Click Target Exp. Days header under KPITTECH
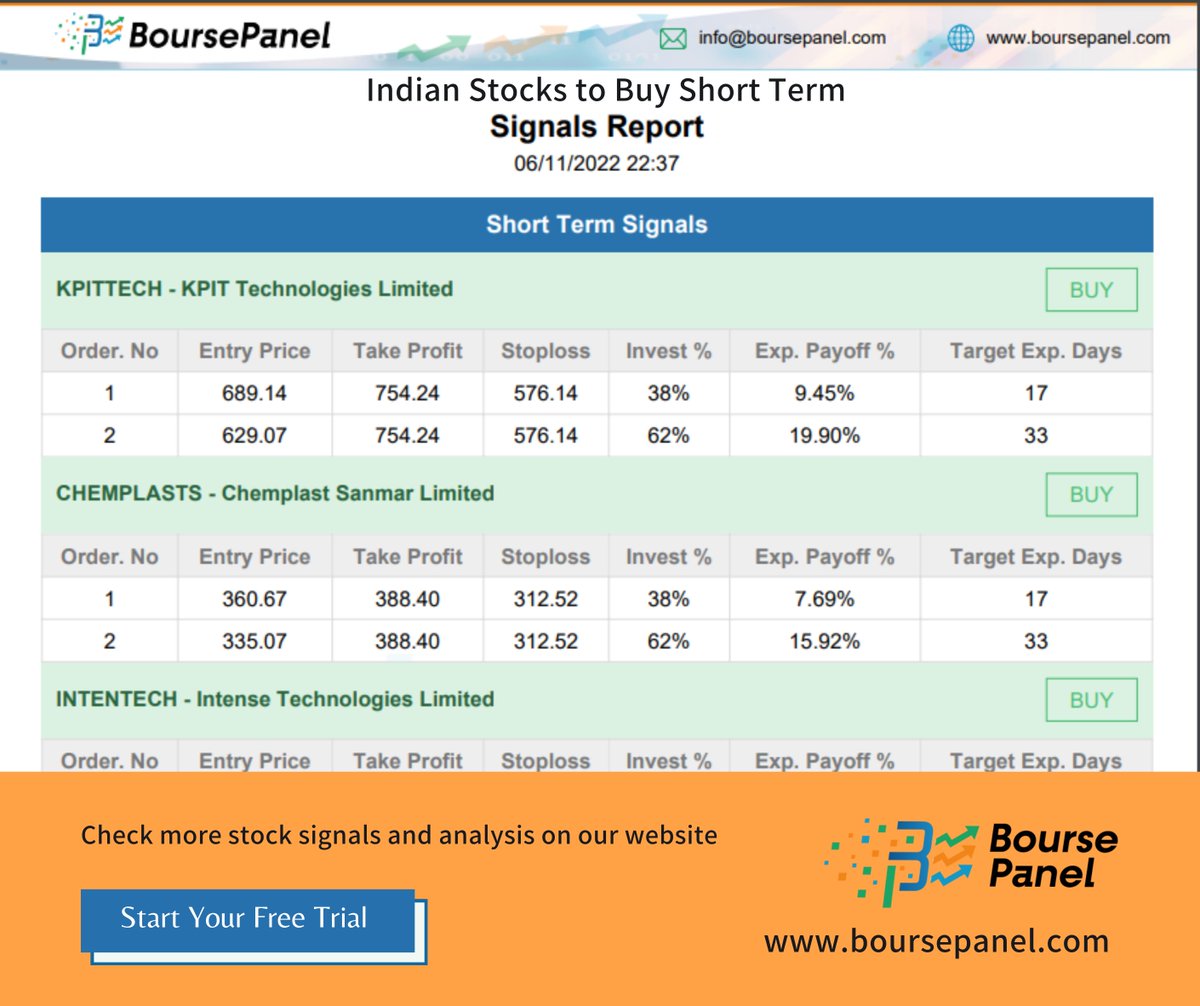1200x1006 pixels. pos(1036,351)
